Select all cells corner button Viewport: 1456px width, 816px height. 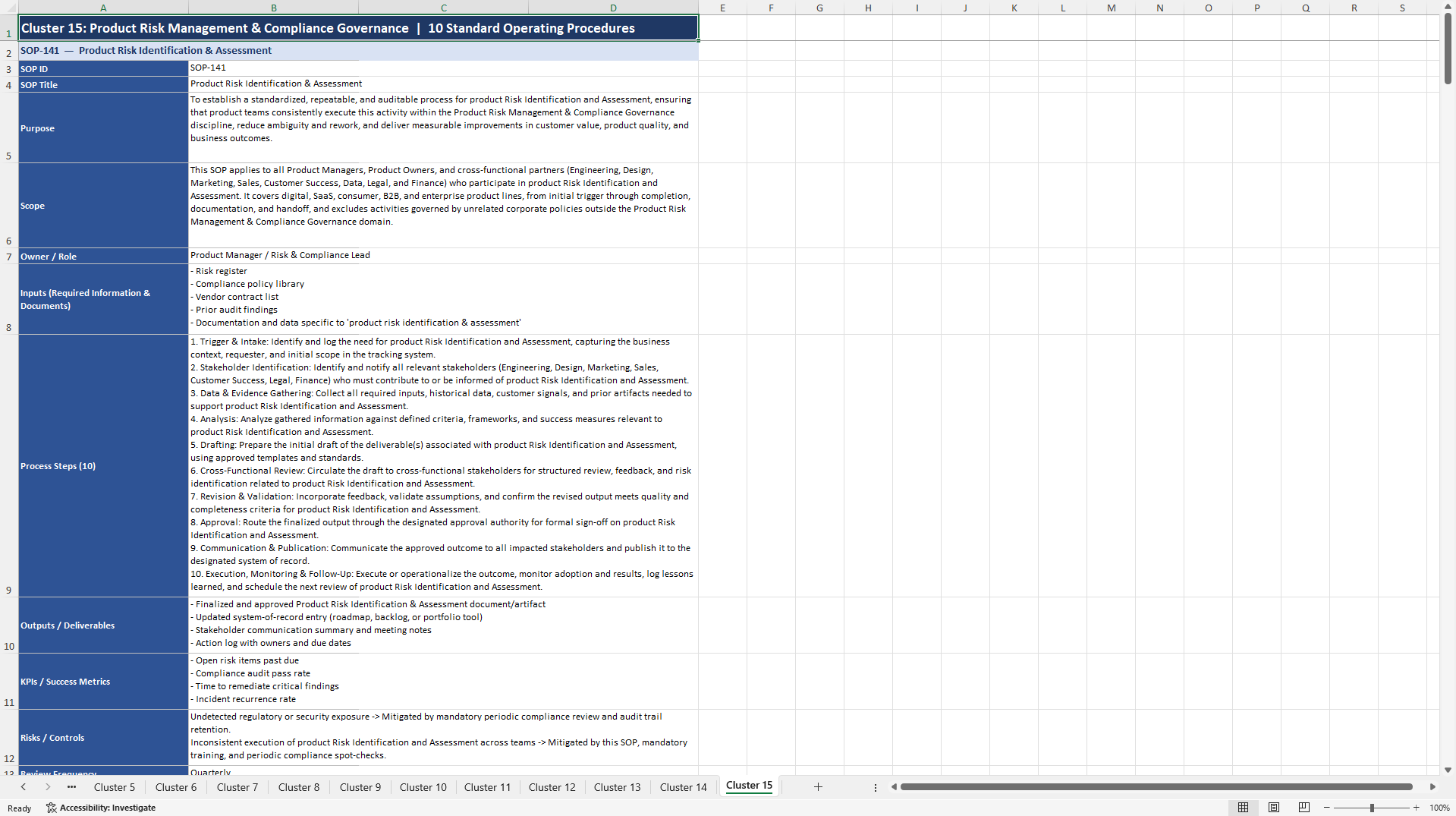pyautogui.click(x=9, y=8)
